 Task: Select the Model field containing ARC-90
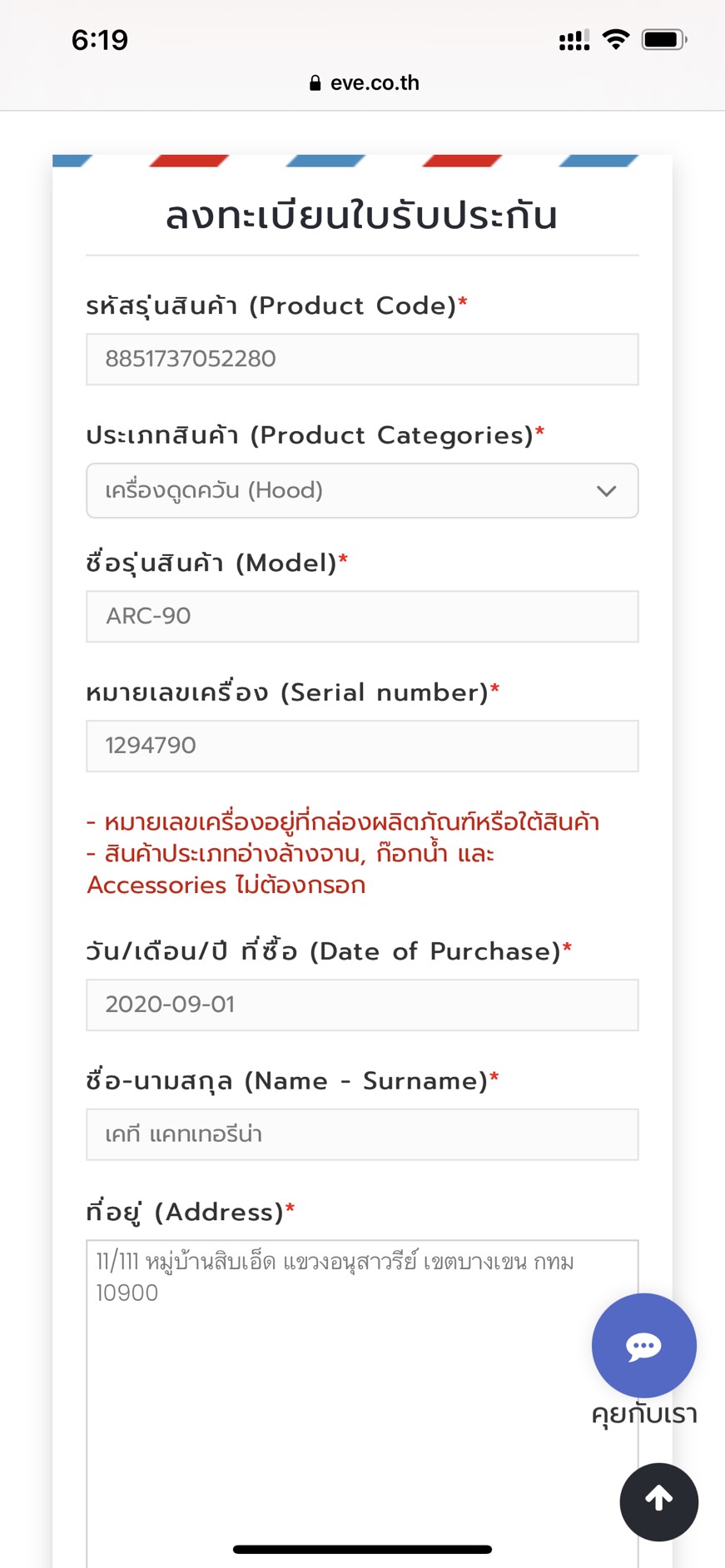pyautogui.click(x=362, y=617)
